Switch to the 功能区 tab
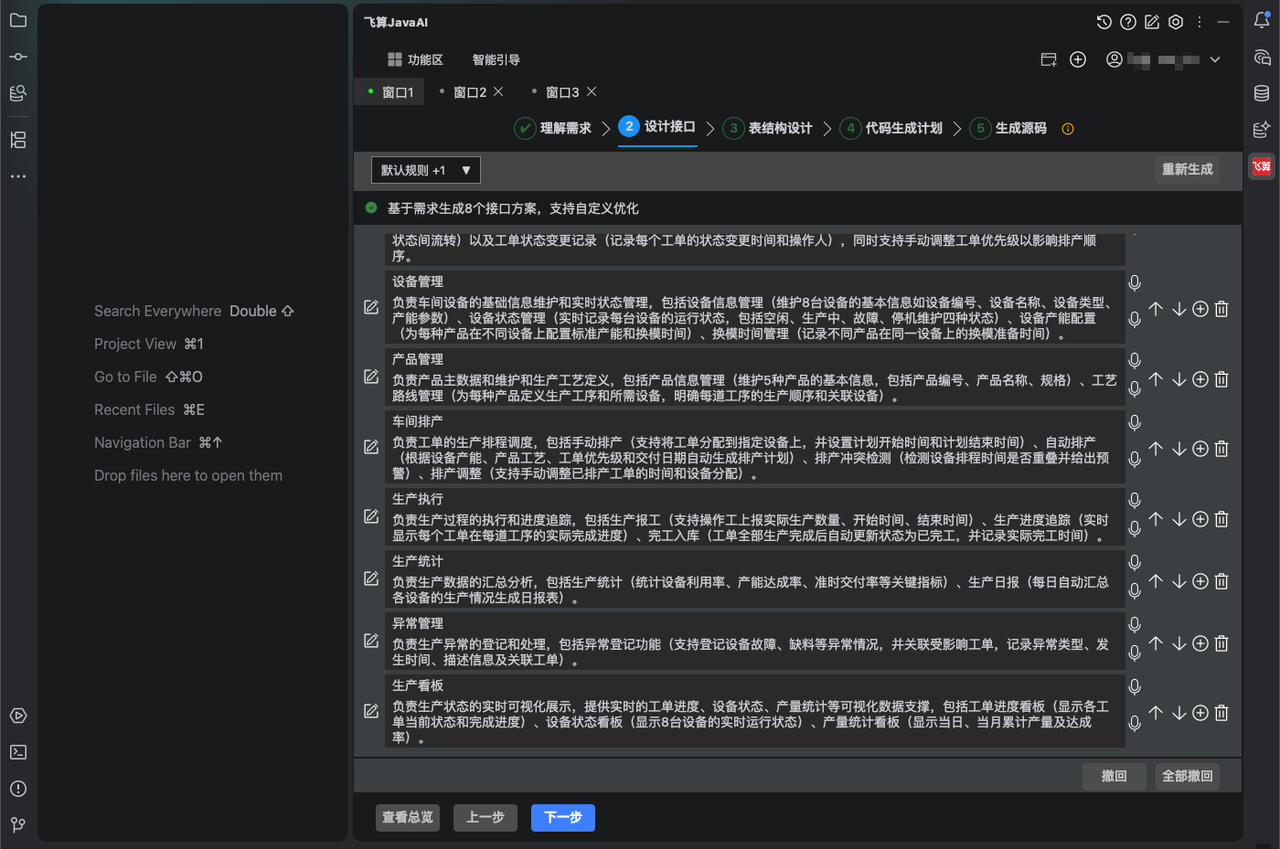The image size is (1280, 849). tap(415, 60)
